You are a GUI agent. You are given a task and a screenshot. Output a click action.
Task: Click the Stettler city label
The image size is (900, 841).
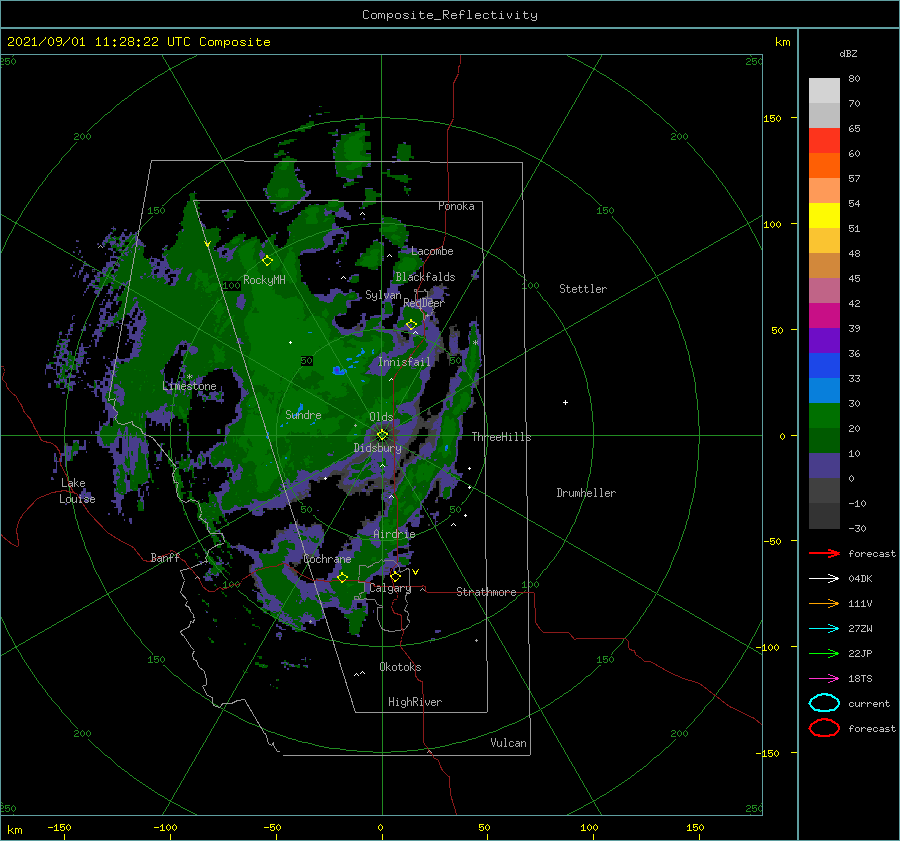point(583,289)
